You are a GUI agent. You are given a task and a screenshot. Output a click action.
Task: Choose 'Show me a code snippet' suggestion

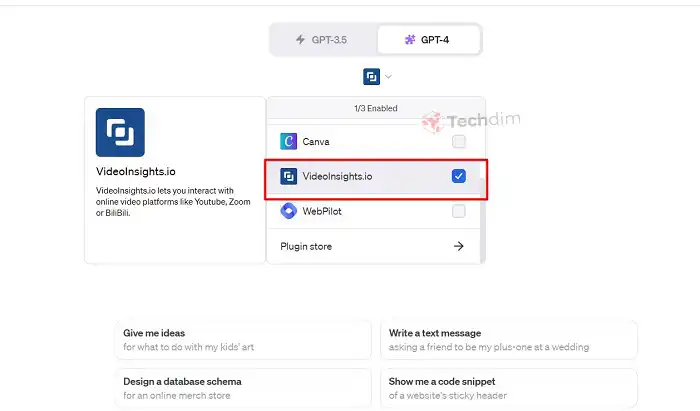point(508,388)
